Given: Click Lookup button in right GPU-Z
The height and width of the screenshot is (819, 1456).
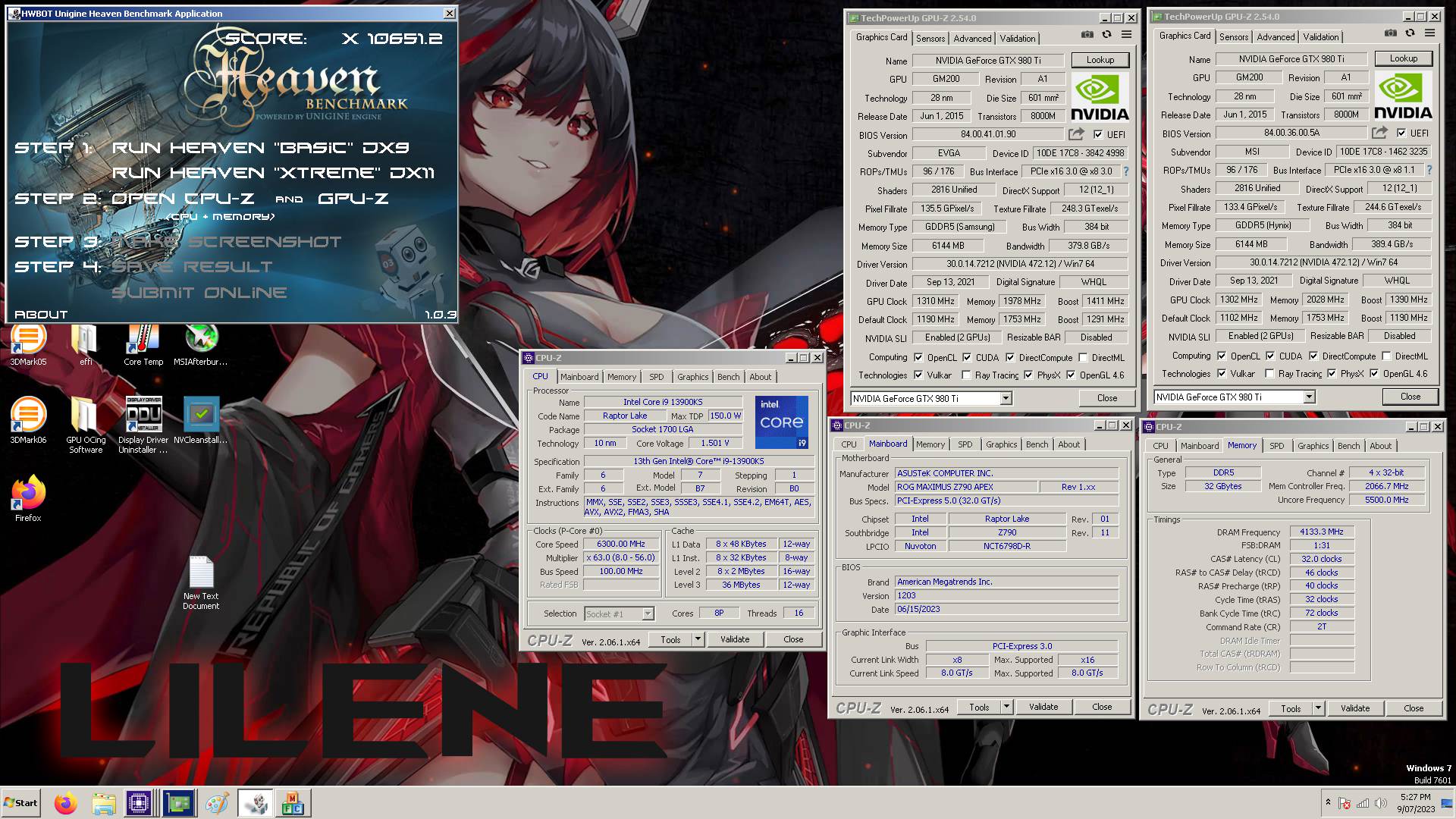Looking at the screenshot, I should pyautogui.click(x=1404, y=58).
